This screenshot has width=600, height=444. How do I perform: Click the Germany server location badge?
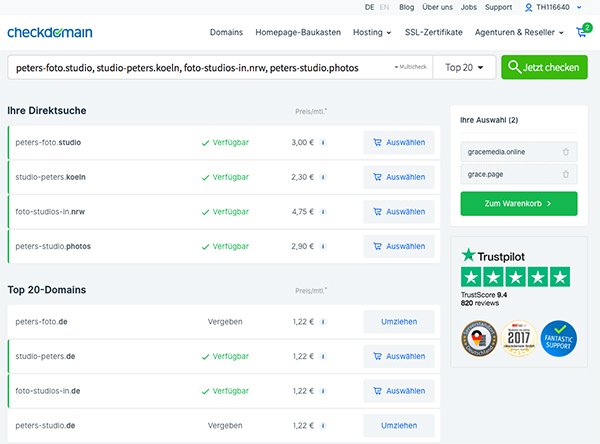479,338
